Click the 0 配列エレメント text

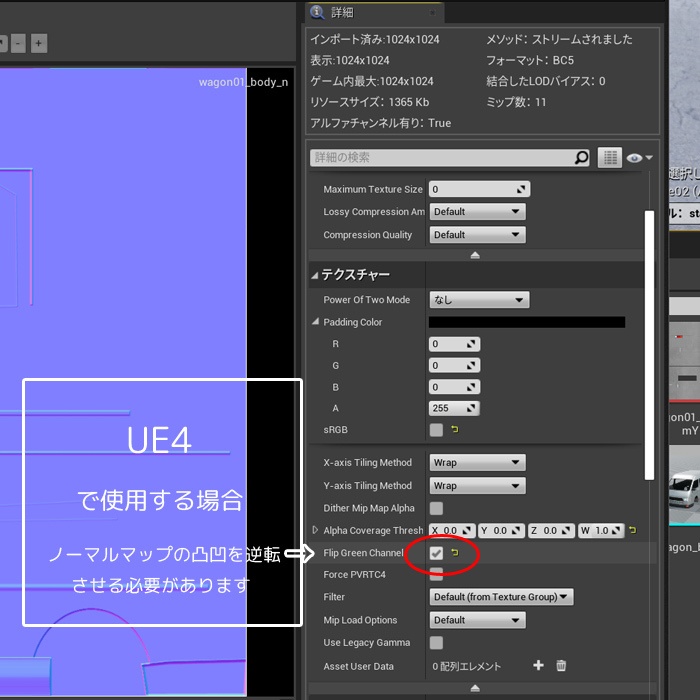coord(467,667)
